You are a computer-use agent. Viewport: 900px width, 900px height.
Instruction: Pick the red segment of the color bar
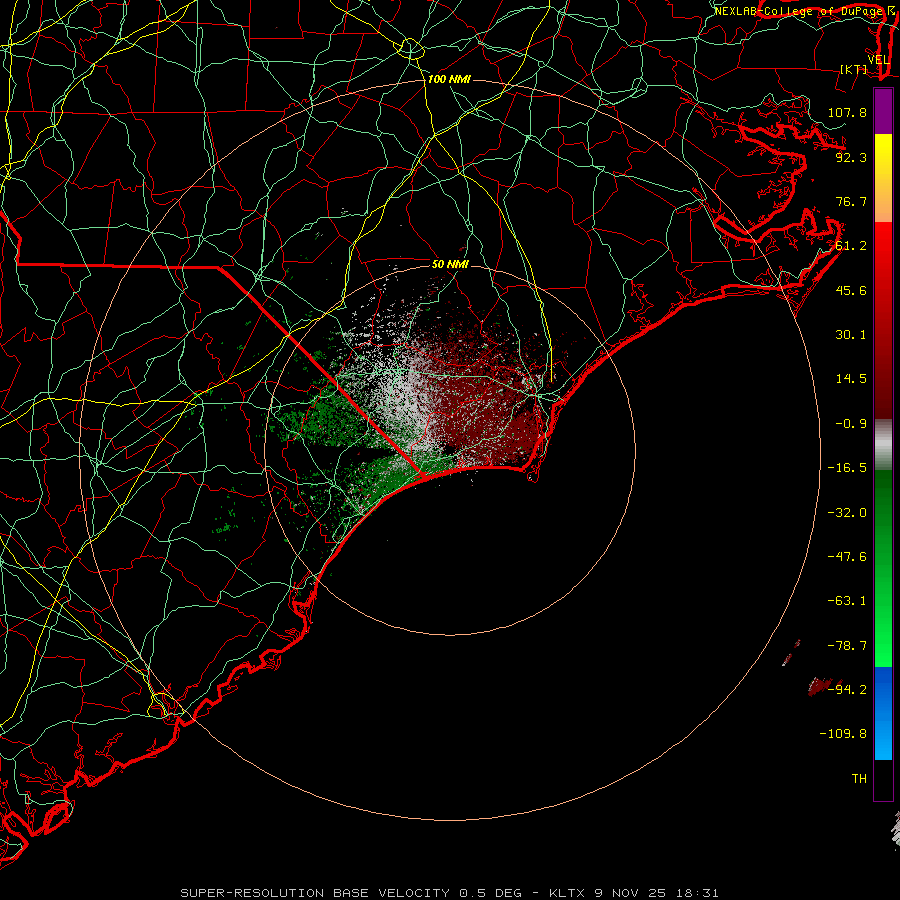(x=883, y=320)
